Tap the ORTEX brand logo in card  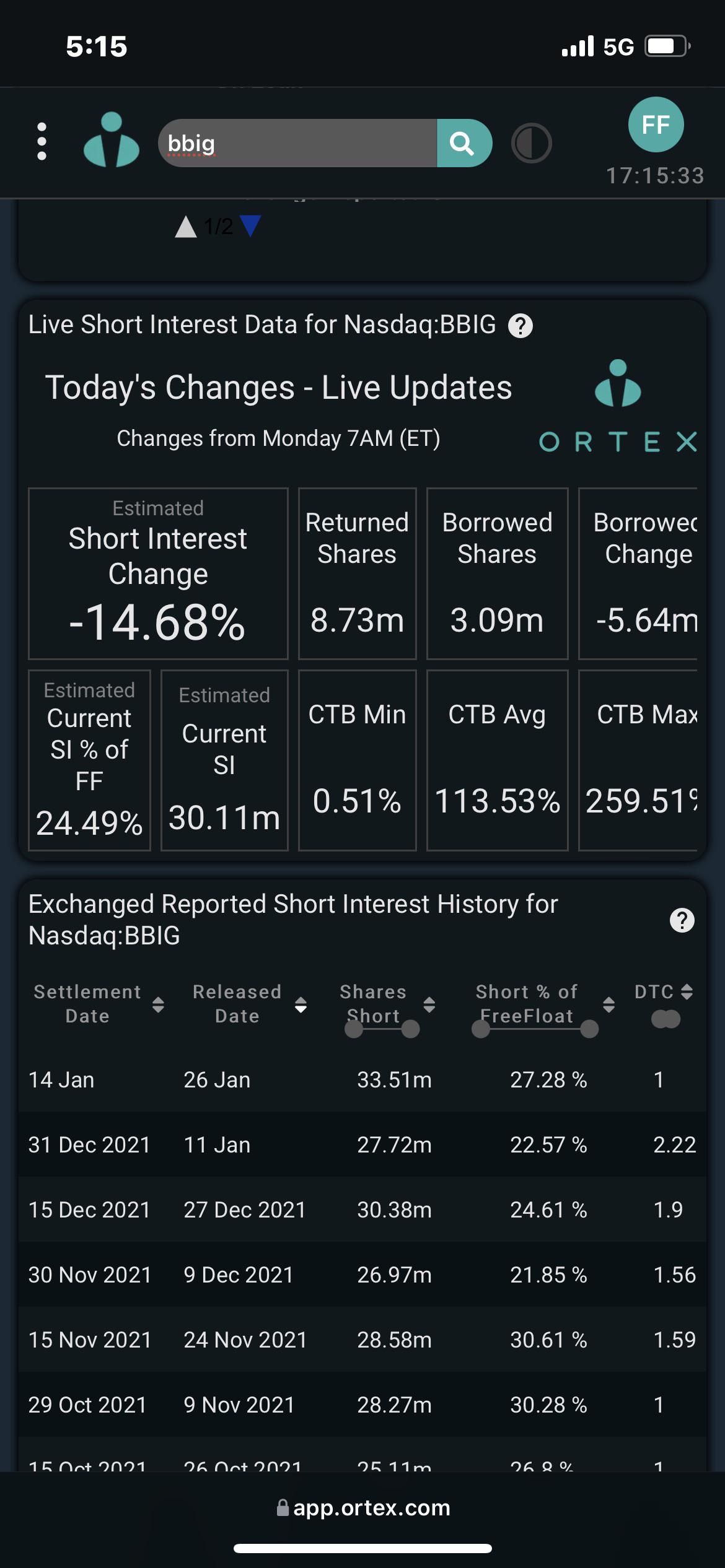[x=618, y=406]
